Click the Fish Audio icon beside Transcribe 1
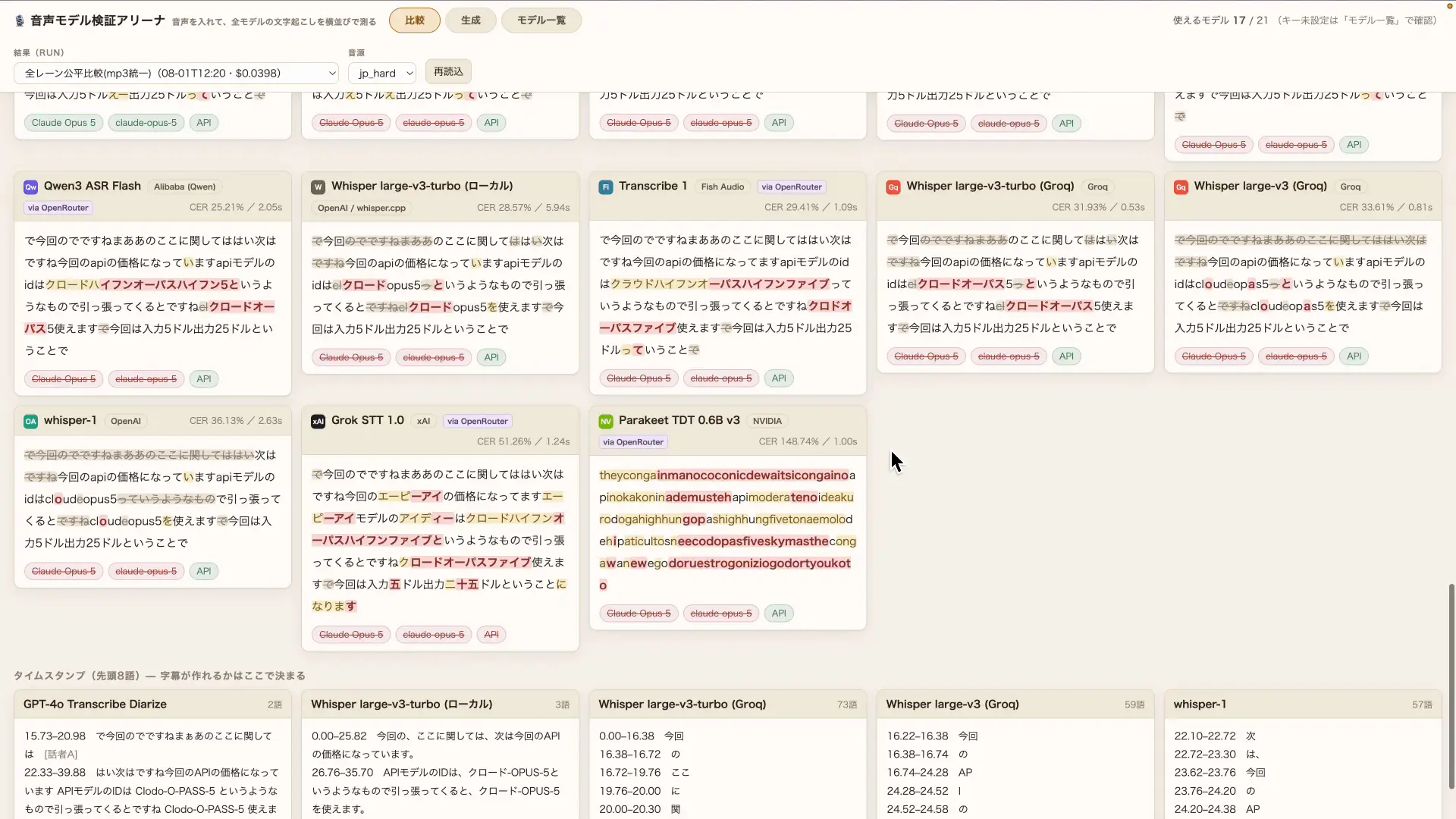 point(606,187)
